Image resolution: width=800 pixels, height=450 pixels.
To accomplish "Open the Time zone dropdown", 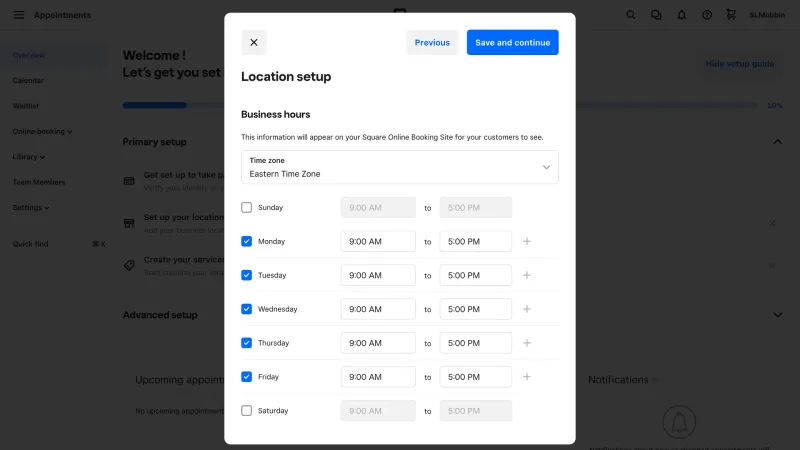I will coord(399,167).
